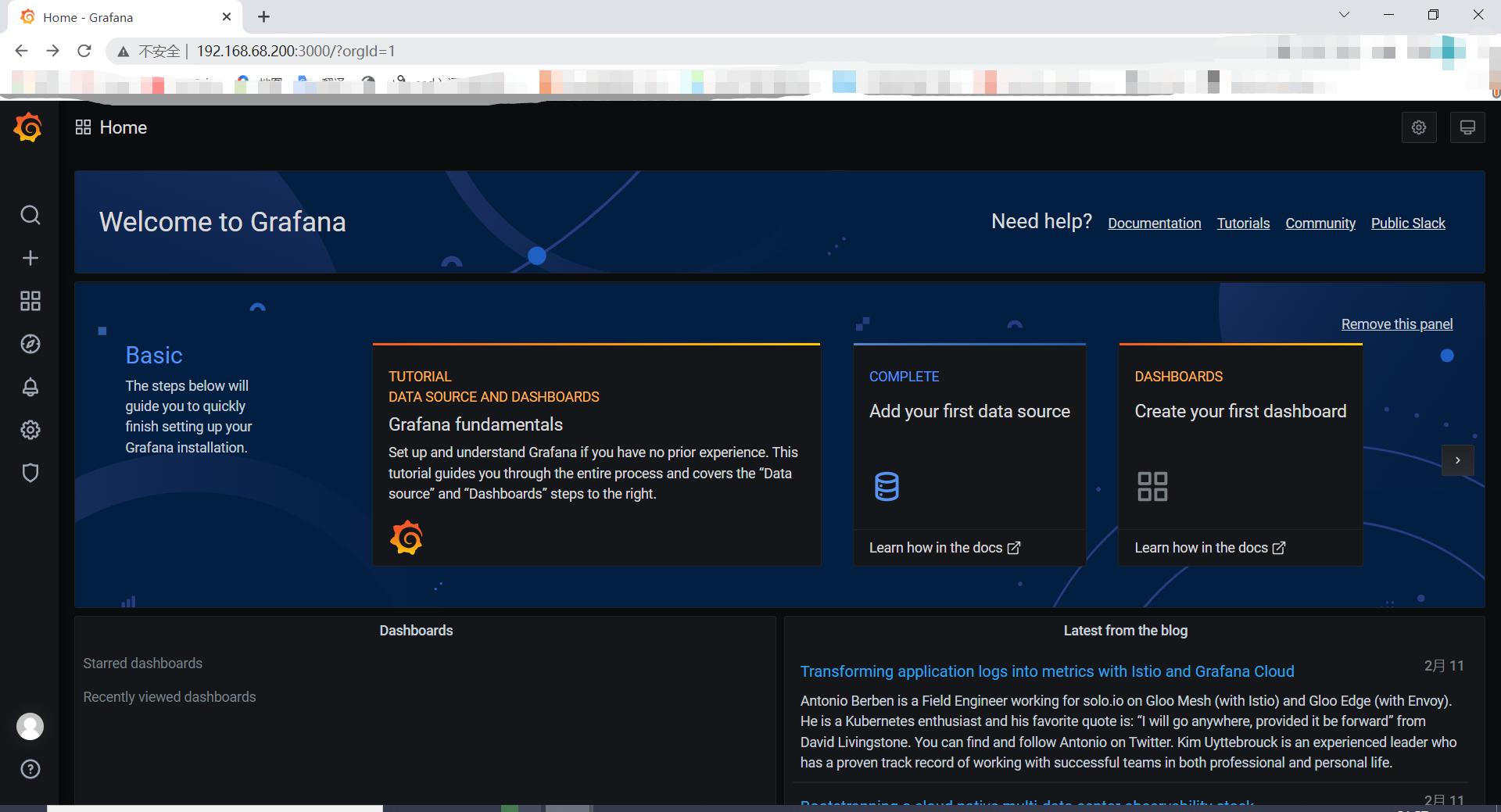Click the Welcome to Grafana heading
The width and height of the screenshot is (1501, 812).
coord(222,222)
